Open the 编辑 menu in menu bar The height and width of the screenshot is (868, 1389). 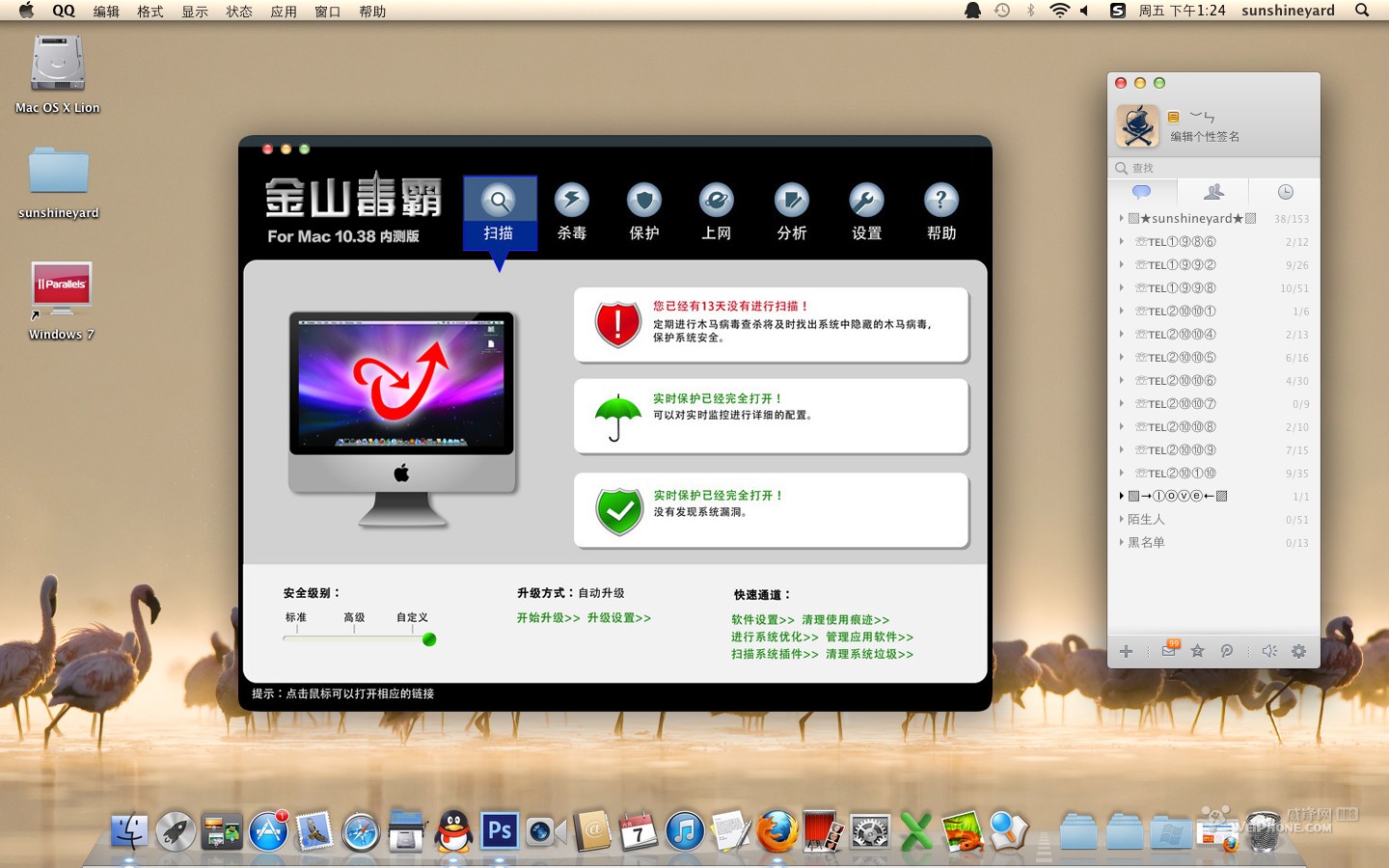[106, 12]
